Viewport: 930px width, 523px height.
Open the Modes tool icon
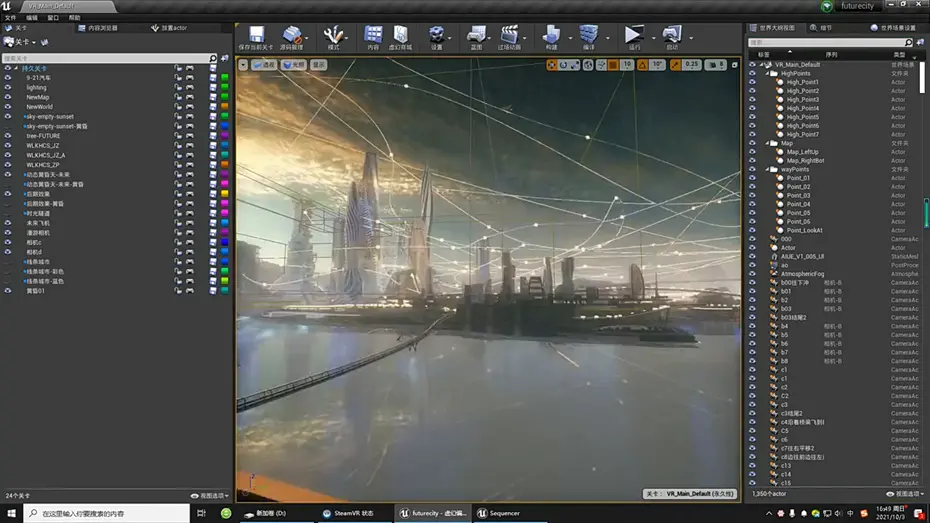pyautogui.click(x=333, y=37)
